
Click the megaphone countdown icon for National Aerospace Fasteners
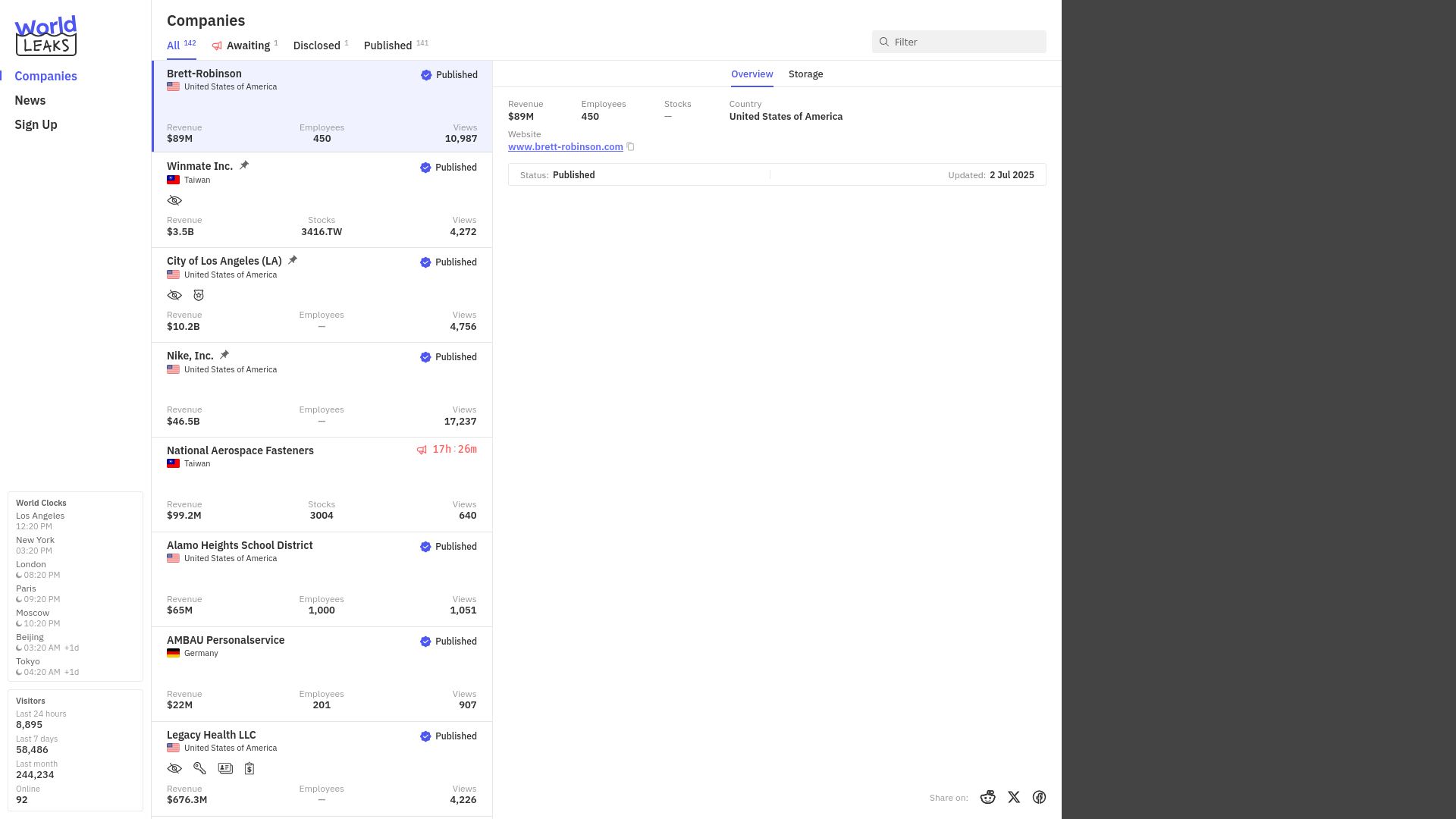click(422, 450)
